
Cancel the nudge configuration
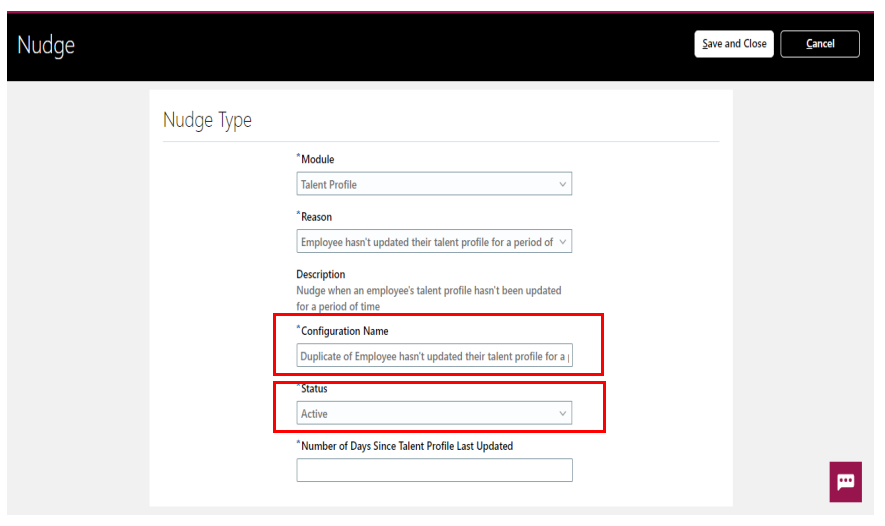click(x=820, y=44)
